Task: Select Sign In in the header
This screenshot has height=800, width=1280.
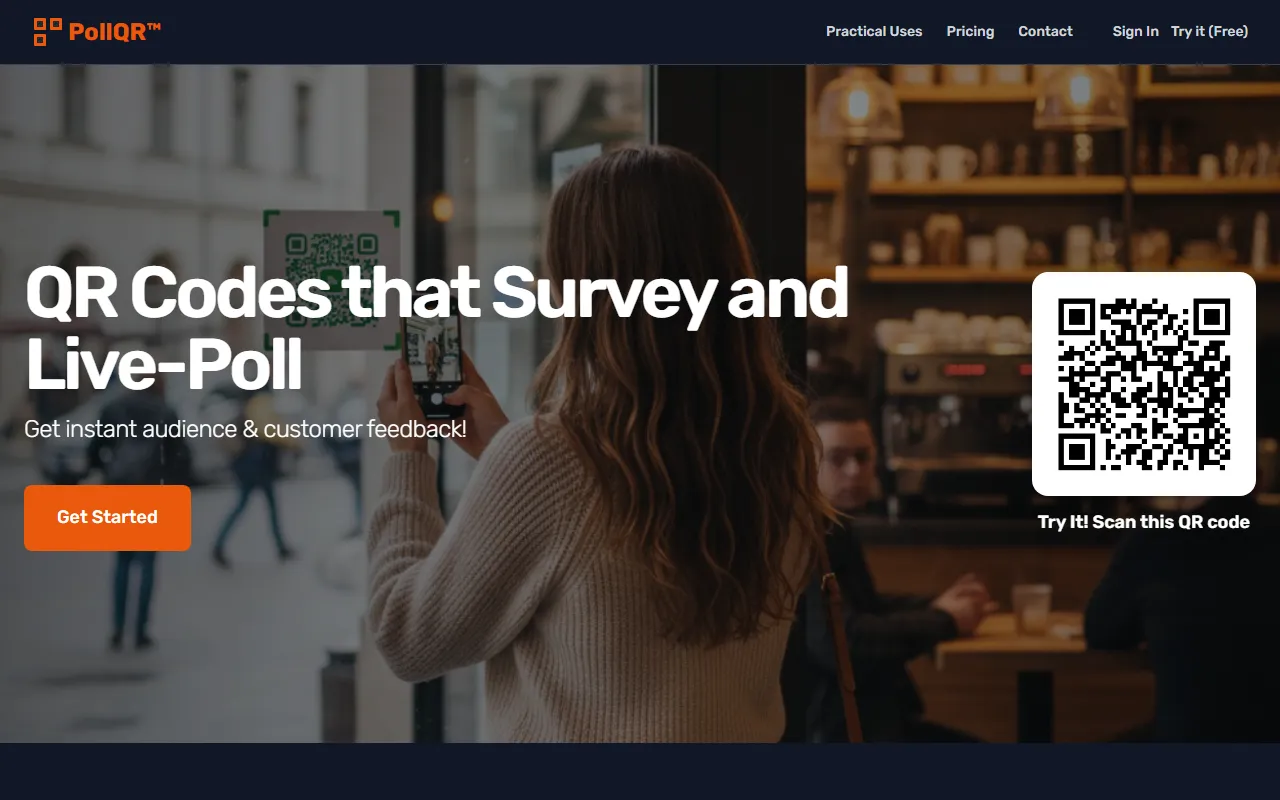Action: point(1135,31)
